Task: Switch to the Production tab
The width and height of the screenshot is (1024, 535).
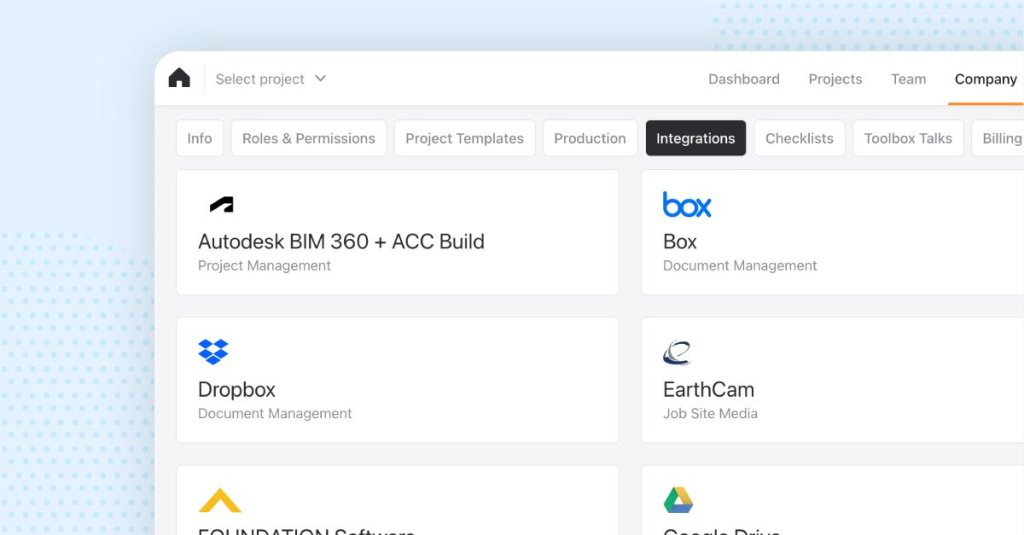Action: click(590, 138)
